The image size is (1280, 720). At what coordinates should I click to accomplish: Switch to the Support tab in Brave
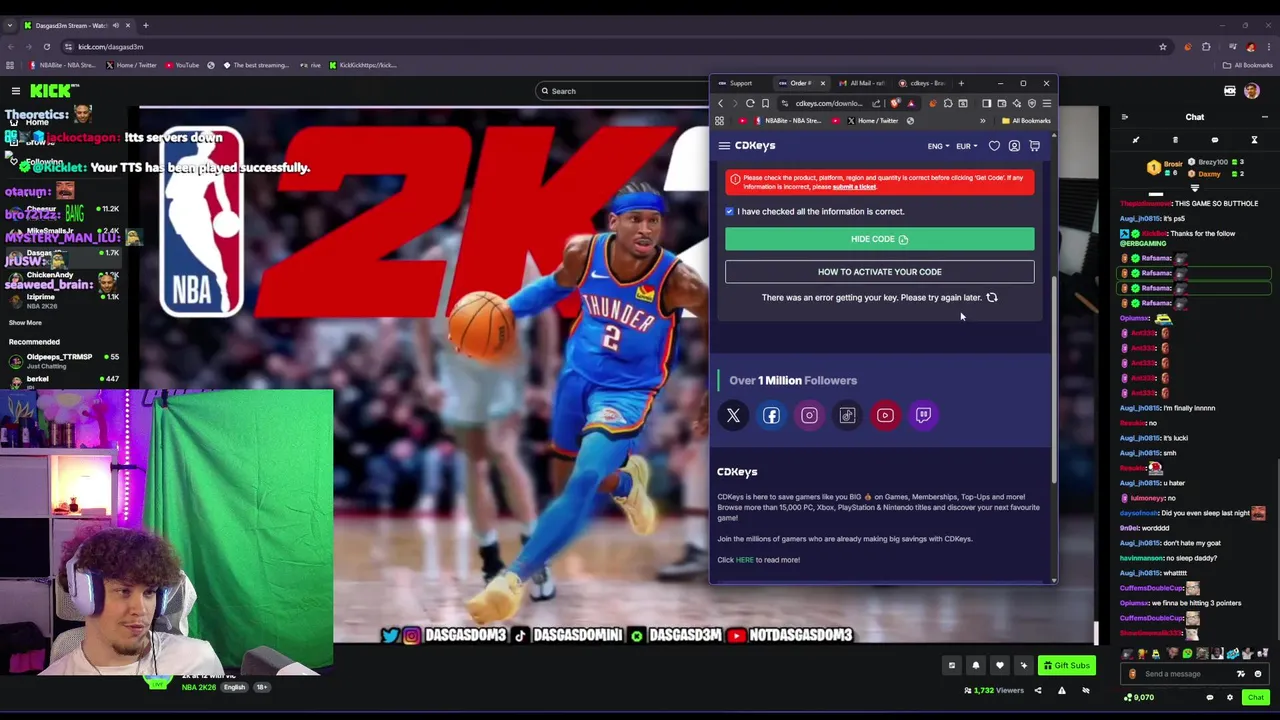[x=740, y=83]
